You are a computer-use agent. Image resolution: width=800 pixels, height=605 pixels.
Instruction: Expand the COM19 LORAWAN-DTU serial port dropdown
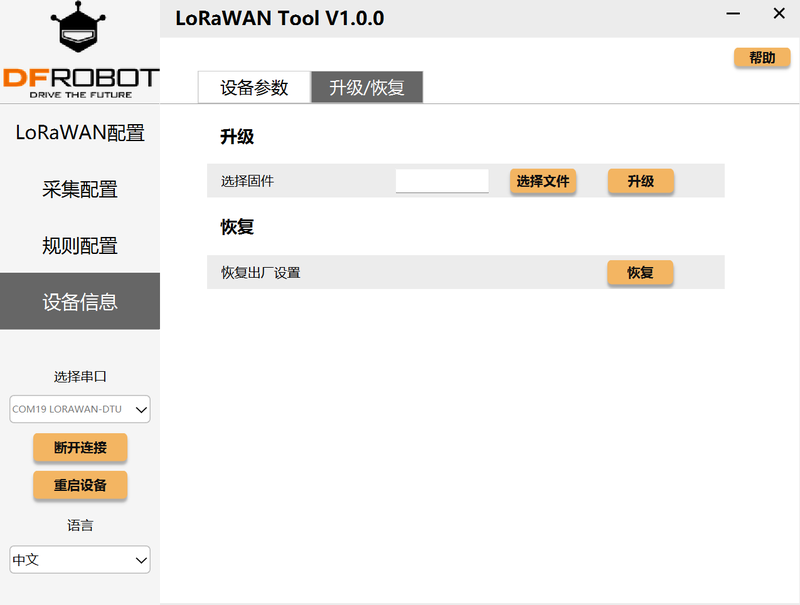80,408
